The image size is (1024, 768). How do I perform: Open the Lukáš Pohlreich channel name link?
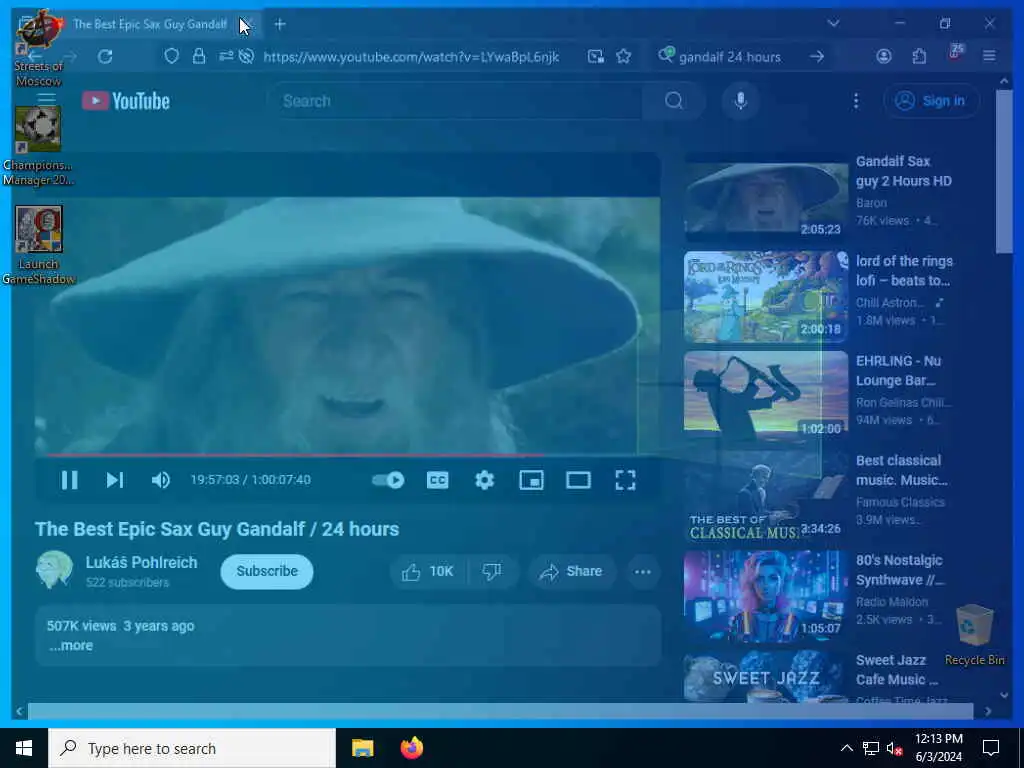click(141, 562)
